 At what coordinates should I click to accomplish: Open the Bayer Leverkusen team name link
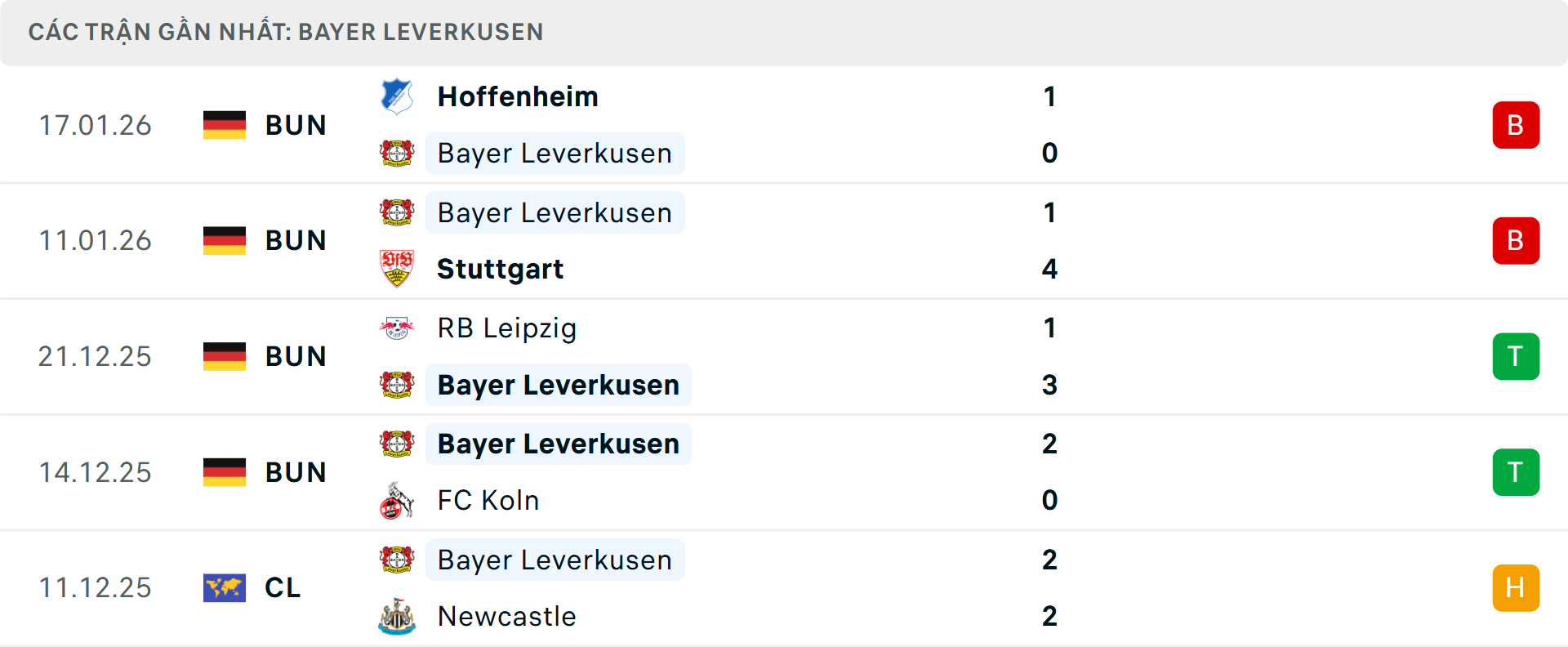pyautogui.click(x=555, y=153)
